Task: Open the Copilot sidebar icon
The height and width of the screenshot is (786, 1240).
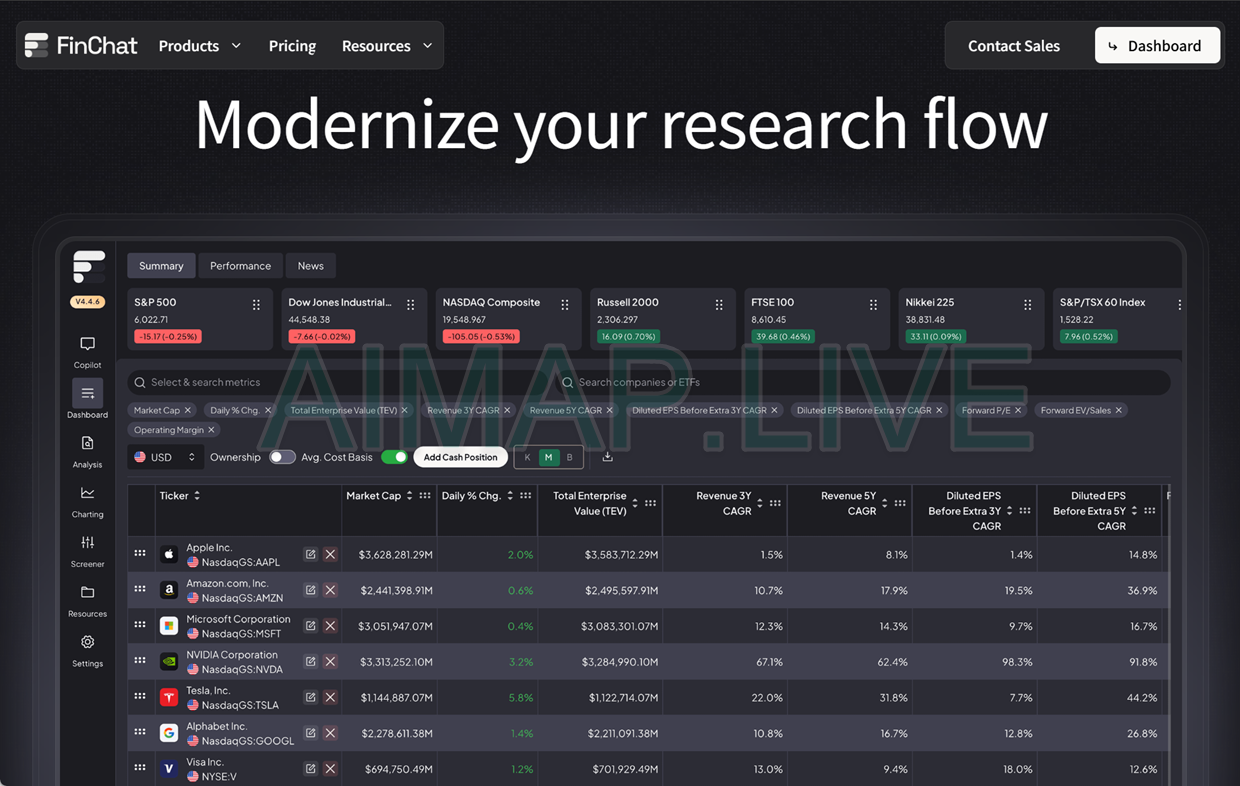Action: point(87,345)
